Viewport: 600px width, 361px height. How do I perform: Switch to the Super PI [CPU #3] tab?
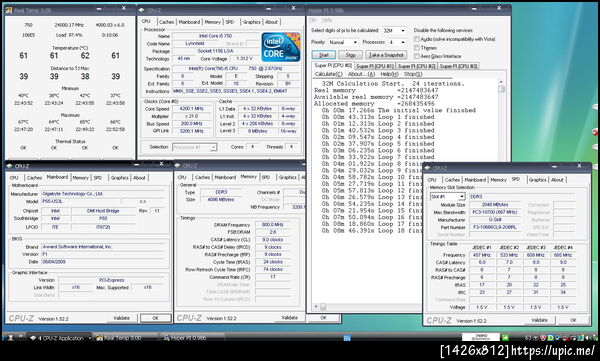pos(458,66)
